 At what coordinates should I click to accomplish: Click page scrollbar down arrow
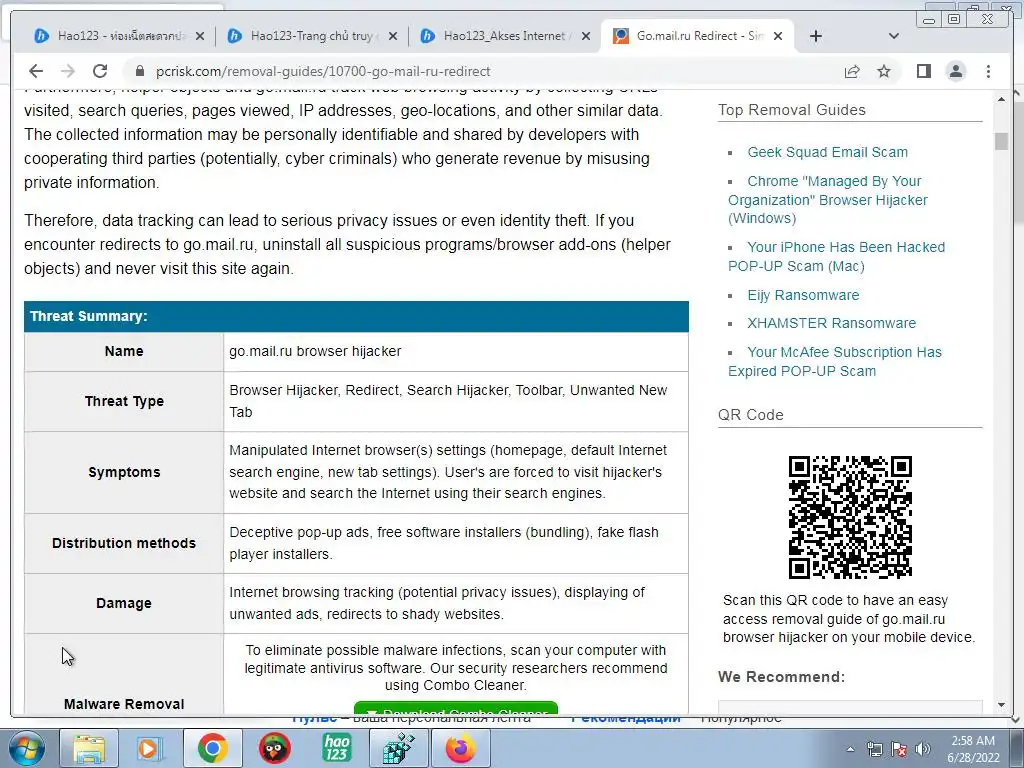[1001, 705]
